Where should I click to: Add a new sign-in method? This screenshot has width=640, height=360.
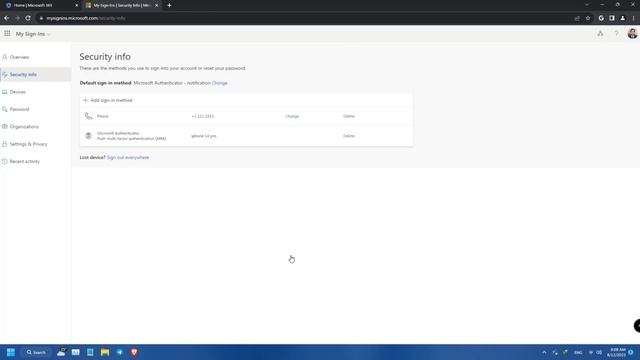tap(108, 100)
